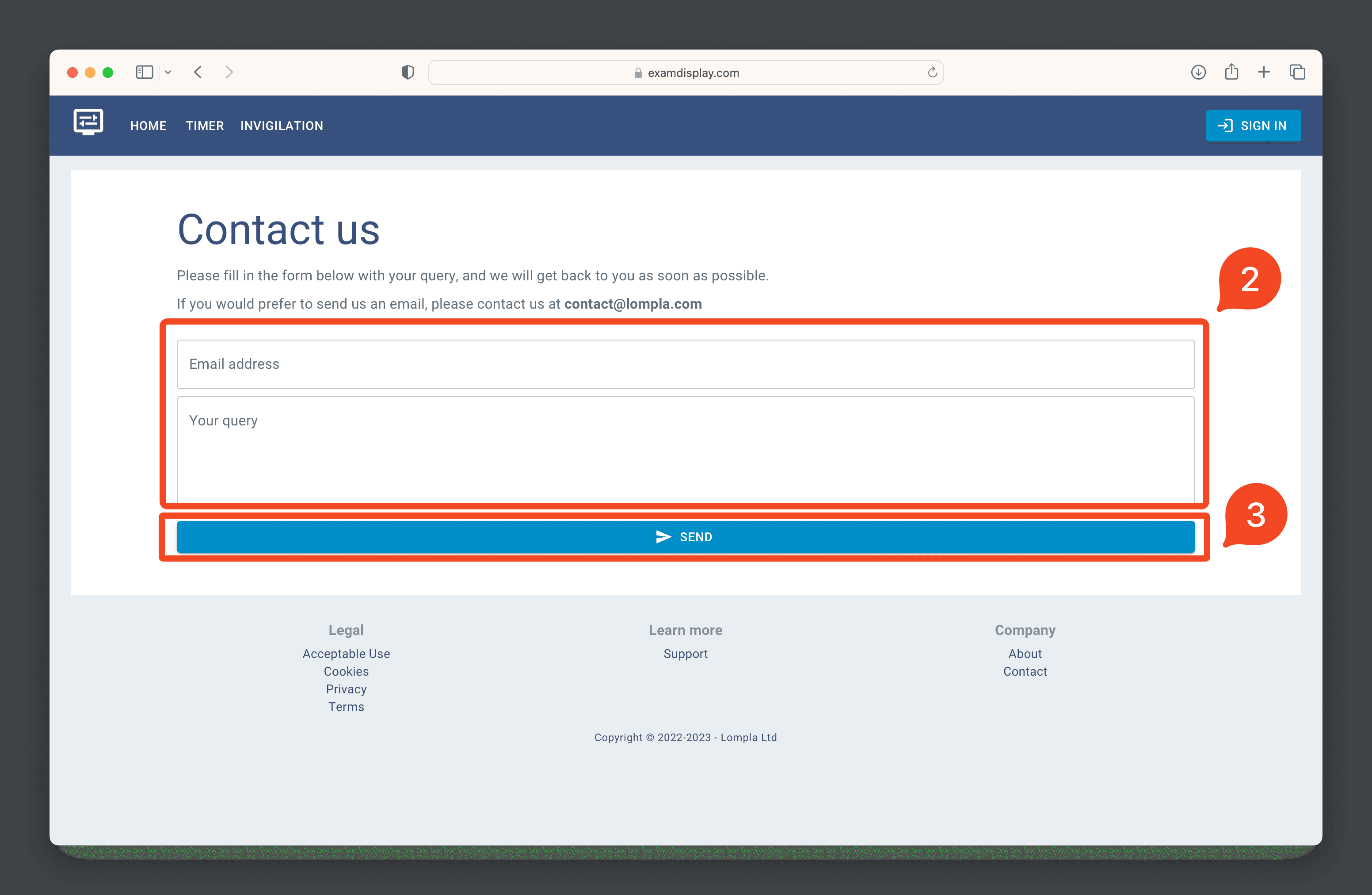The height and width of the screenshot is (895, 1372).
Task: Click the INVIGILATION tab
Action: point(281,126)
